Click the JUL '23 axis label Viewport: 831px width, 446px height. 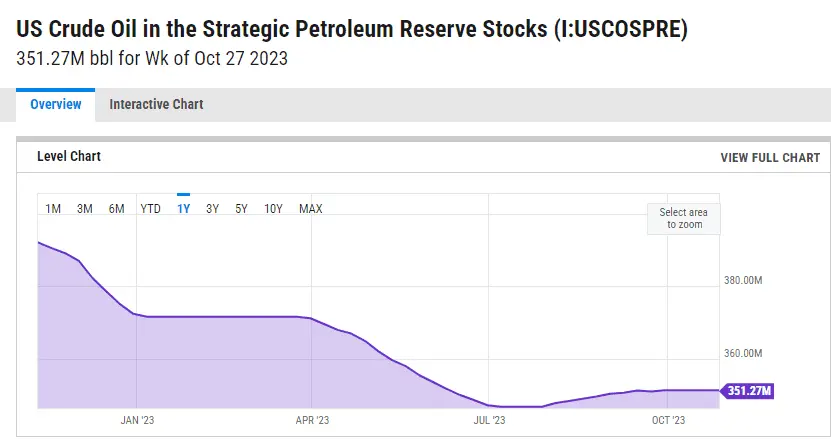489,420
